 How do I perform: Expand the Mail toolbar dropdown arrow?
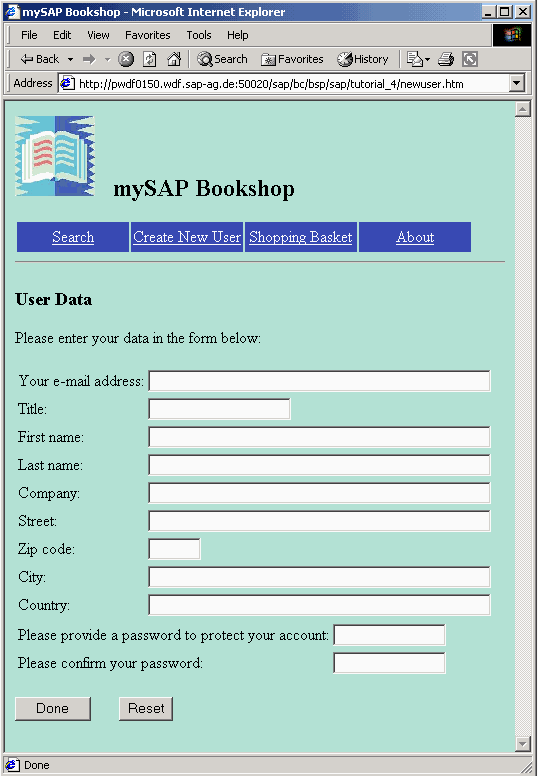[428, 60]
